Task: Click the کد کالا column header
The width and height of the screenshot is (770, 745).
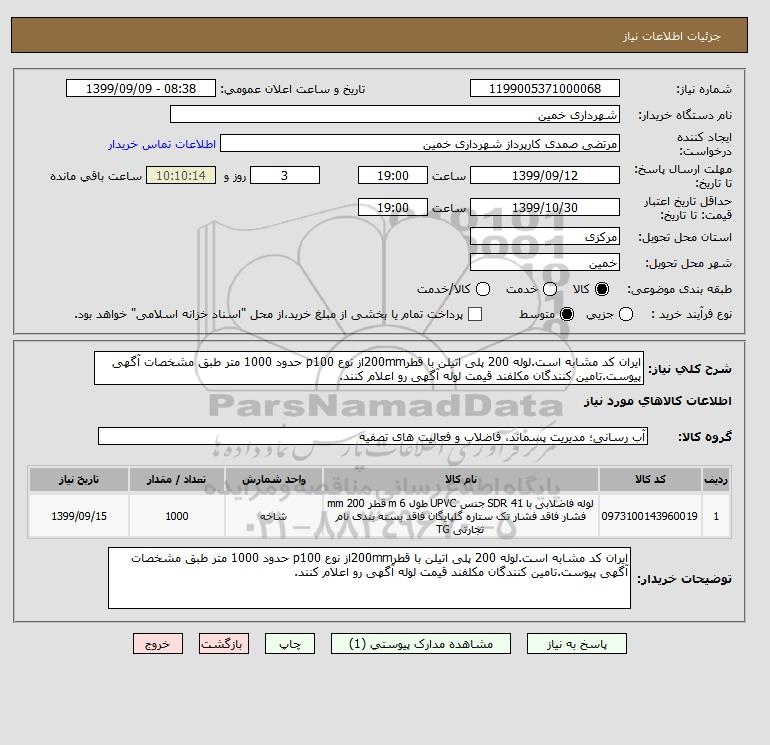Action: coord(650,479)
